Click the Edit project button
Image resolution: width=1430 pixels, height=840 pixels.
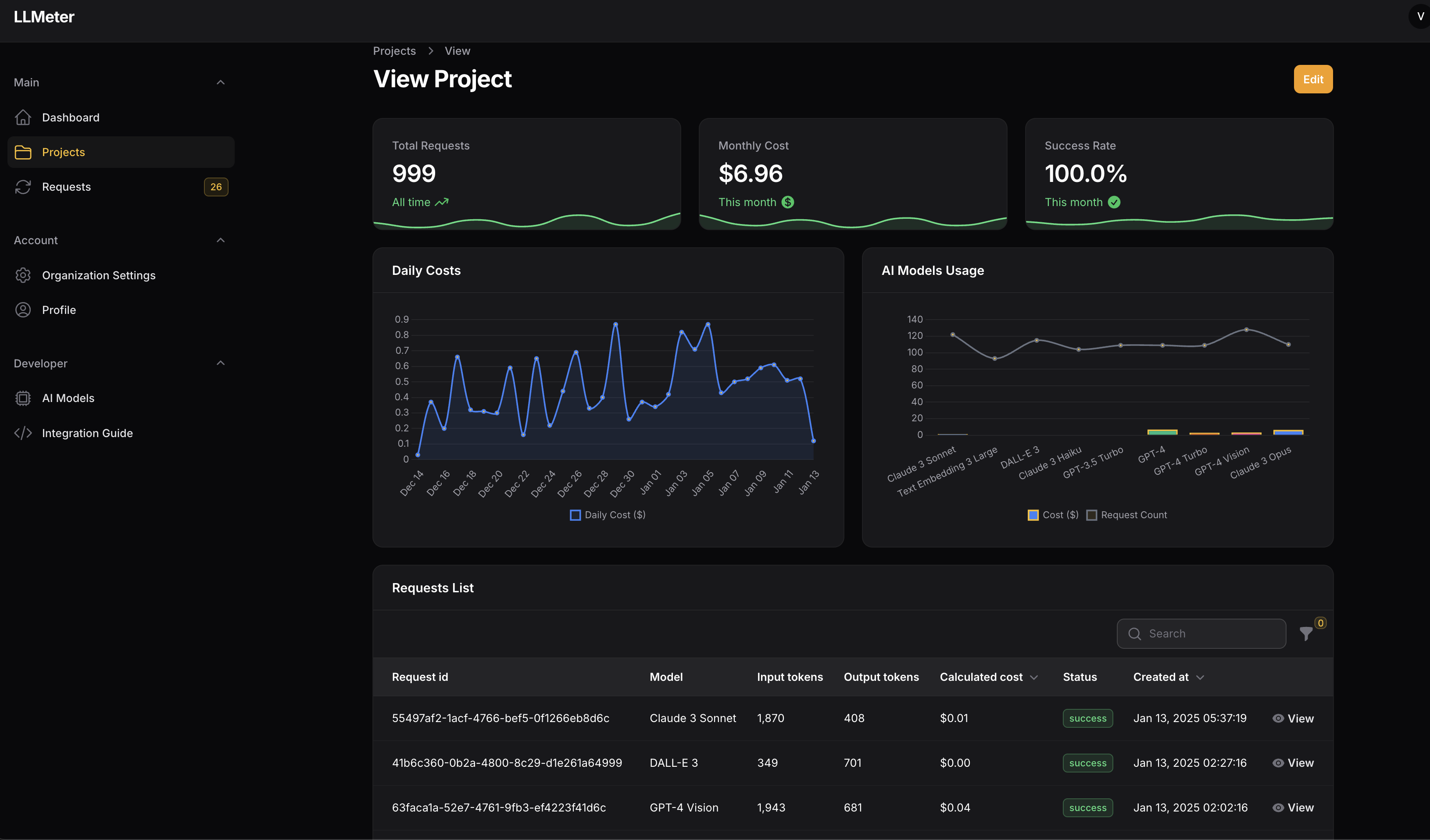click(1313, 79)
